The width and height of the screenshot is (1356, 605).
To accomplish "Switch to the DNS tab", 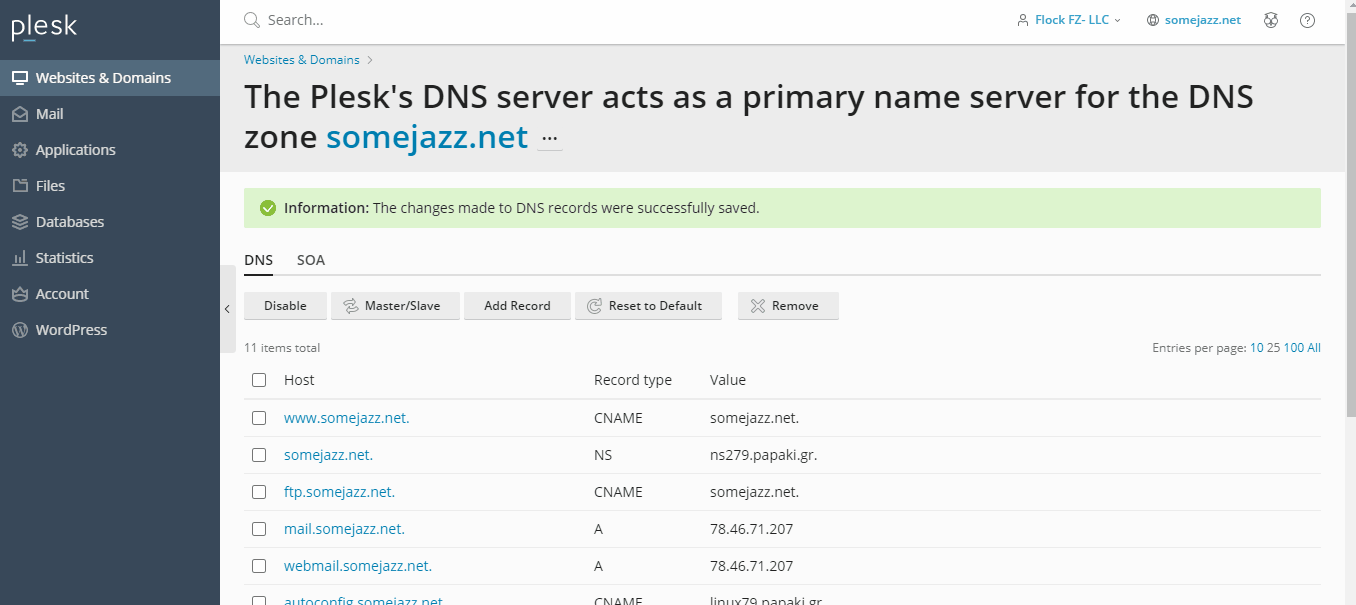I will pos(258,260).
